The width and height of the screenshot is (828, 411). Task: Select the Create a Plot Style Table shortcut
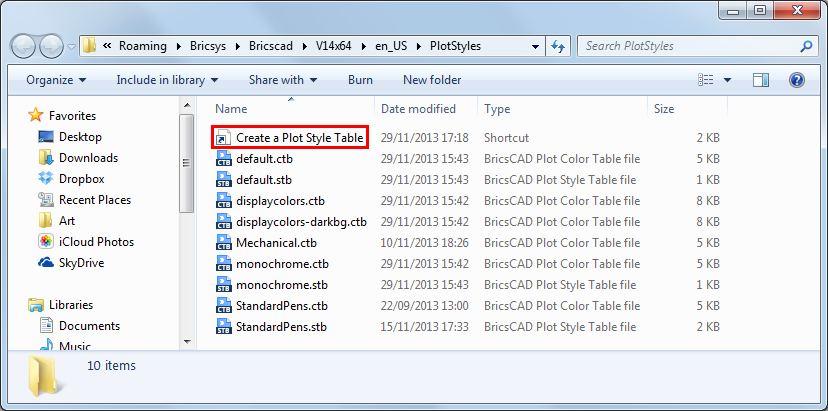click(289, 138)
